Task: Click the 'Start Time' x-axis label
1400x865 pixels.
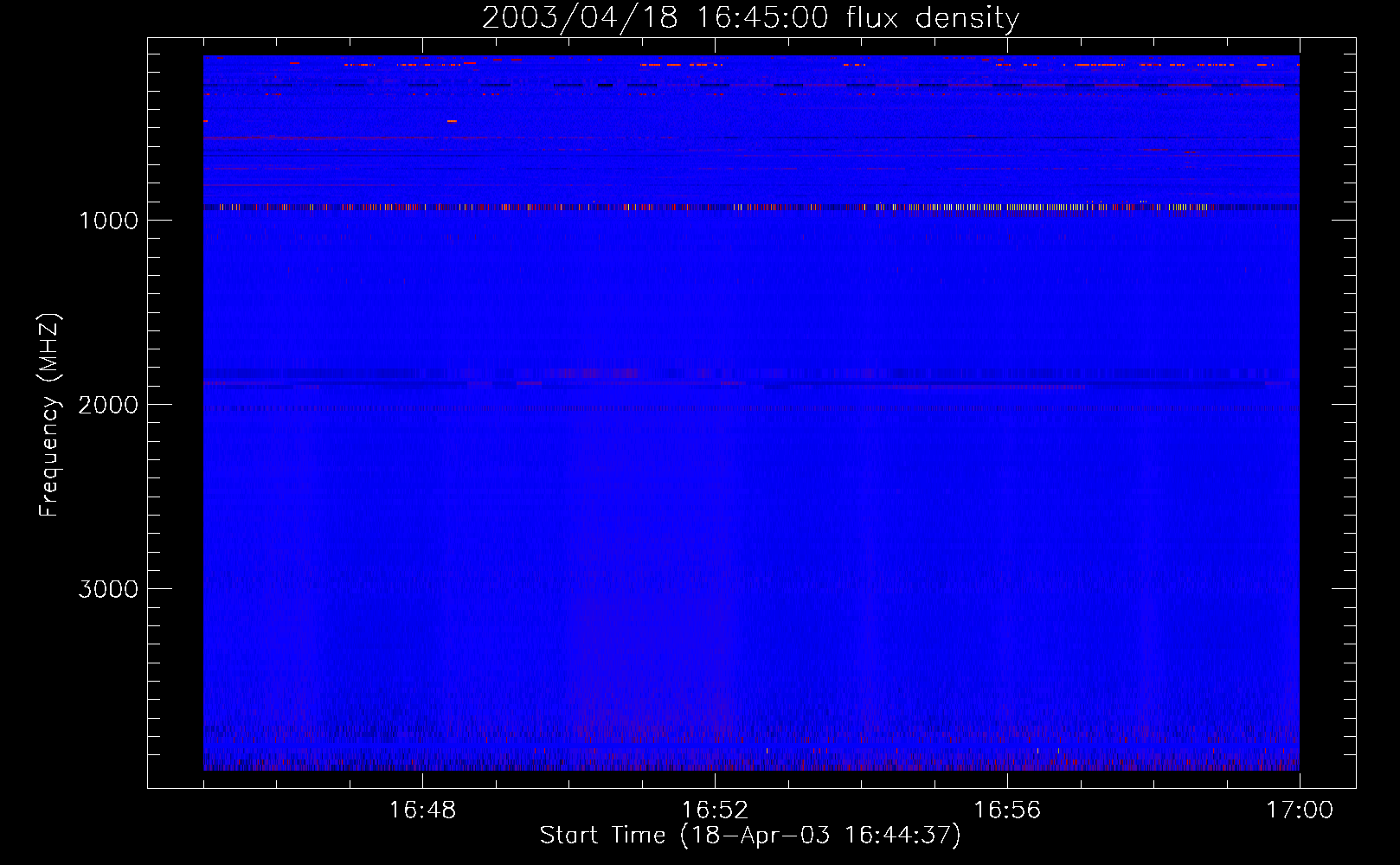Action: click(750, 836)
